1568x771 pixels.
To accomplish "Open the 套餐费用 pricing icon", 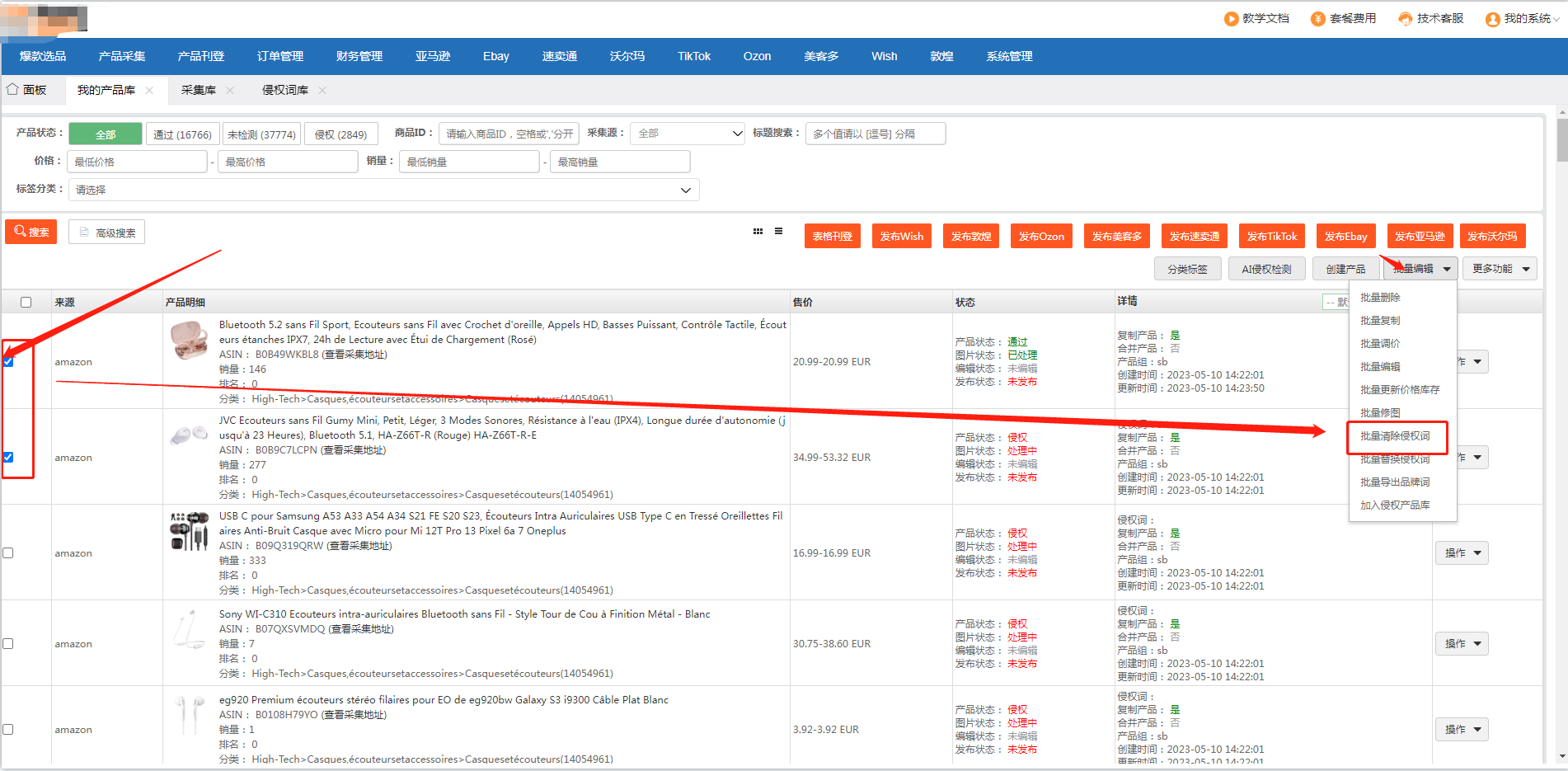I will tap(1318, 18).
